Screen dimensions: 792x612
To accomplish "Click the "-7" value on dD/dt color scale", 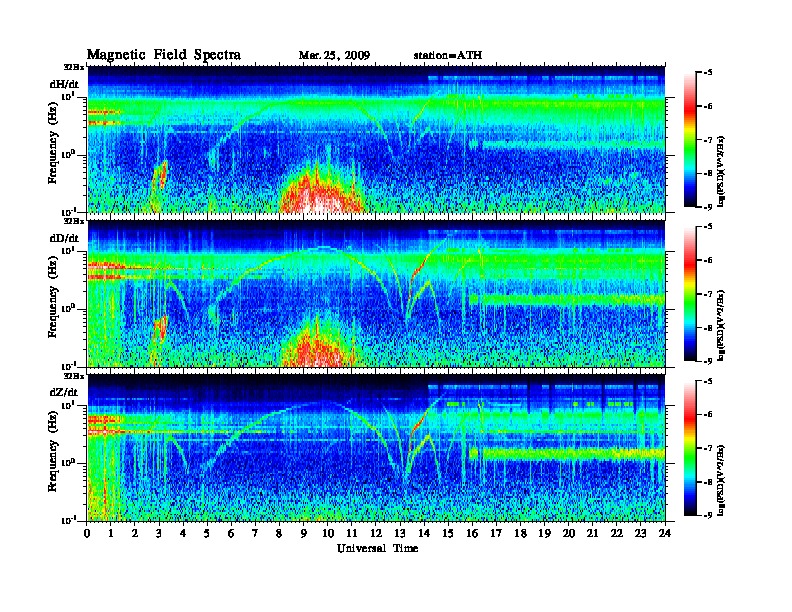I will click(x=708, y=294).
